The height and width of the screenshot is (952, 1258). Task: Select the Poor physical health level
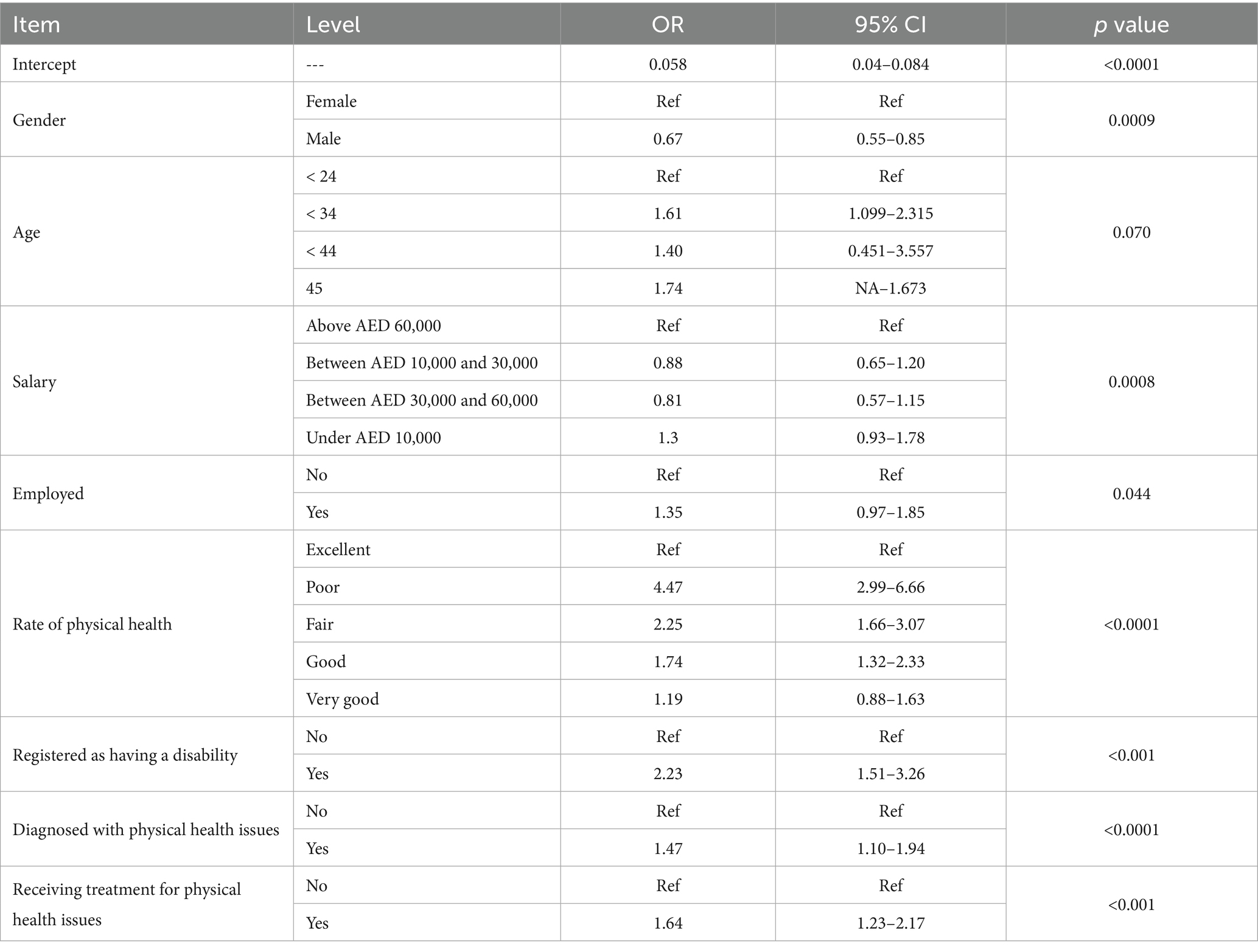[x=323, y=587]
